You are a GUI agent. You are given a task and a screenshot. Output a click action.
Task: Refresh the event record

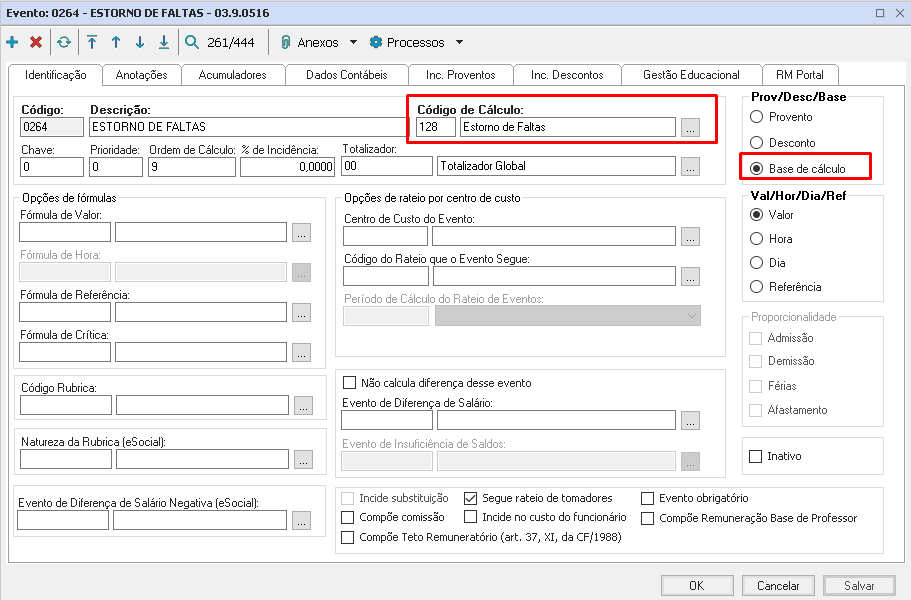(64, 42)
